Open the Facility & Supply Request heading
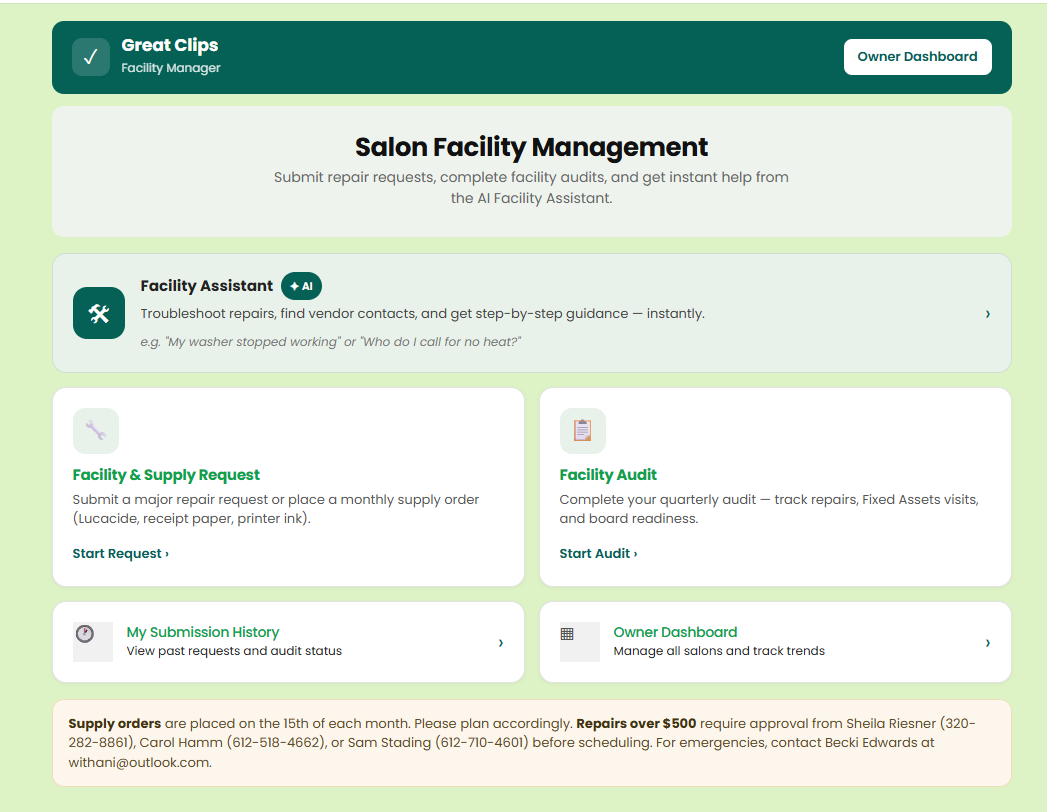The image size is (1047, 812). coord(166,475)
